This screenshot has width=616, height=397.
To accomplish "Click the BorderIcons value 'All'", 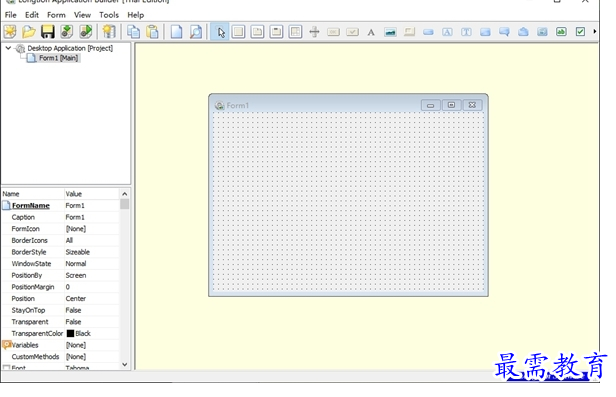I will 69,240.
